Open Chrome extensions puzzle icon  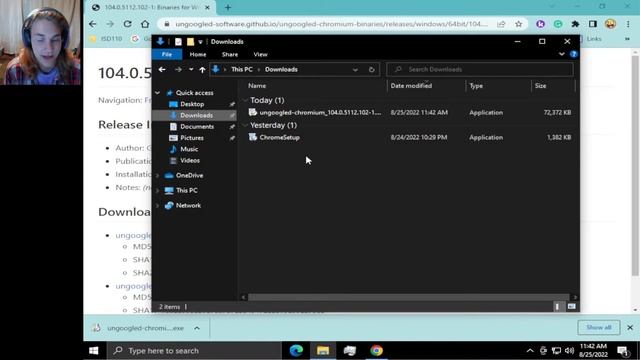pos(575,24)
